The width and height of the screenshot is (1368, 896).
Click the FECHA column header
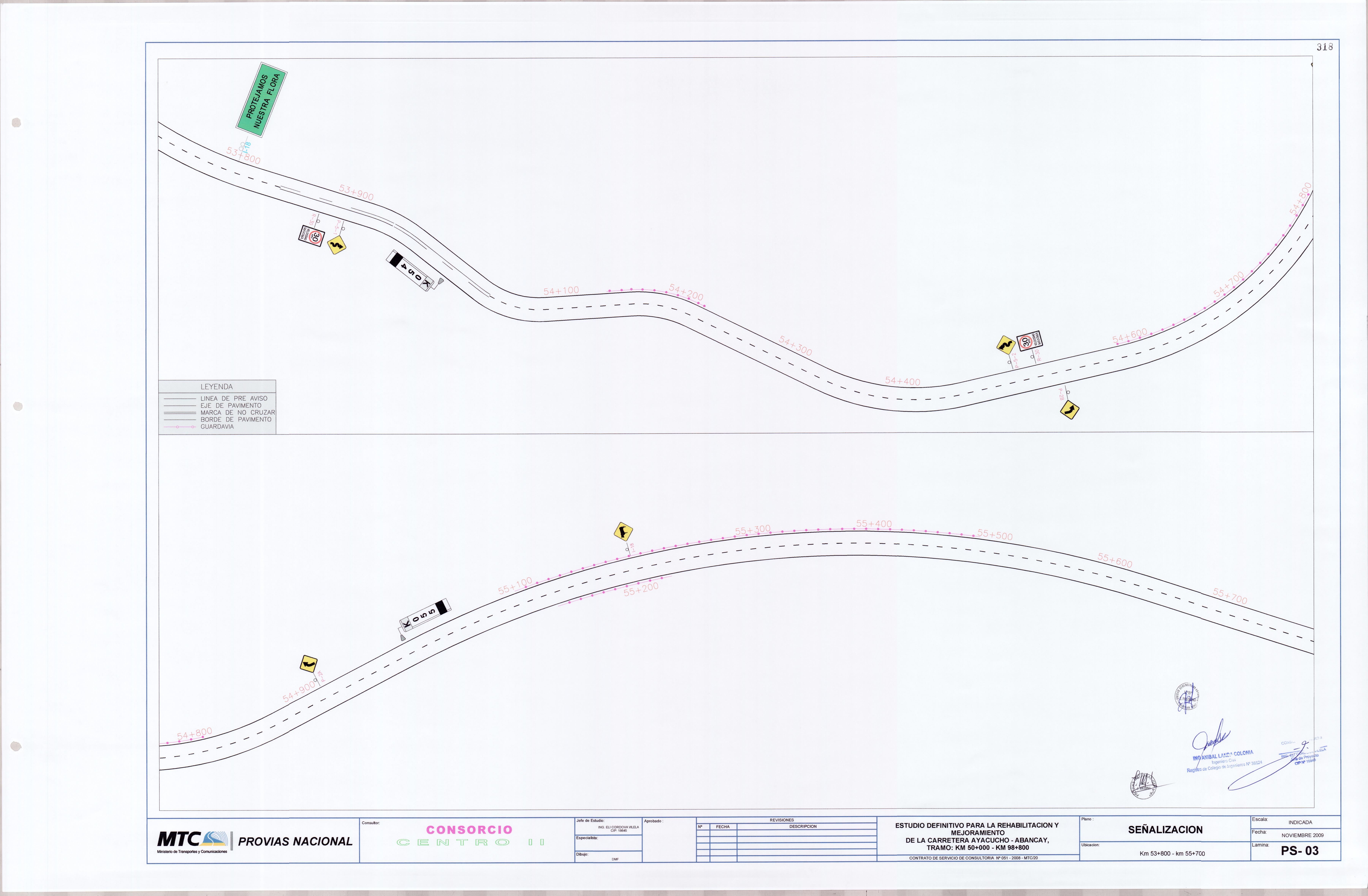pyautogui.click(x=723, y=827)
